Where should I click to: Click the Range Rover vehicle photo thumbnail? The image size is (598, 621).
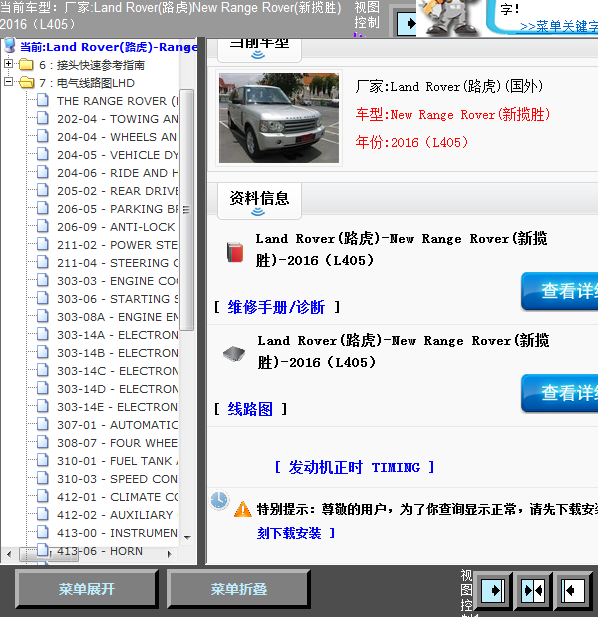tap(279, 118)
